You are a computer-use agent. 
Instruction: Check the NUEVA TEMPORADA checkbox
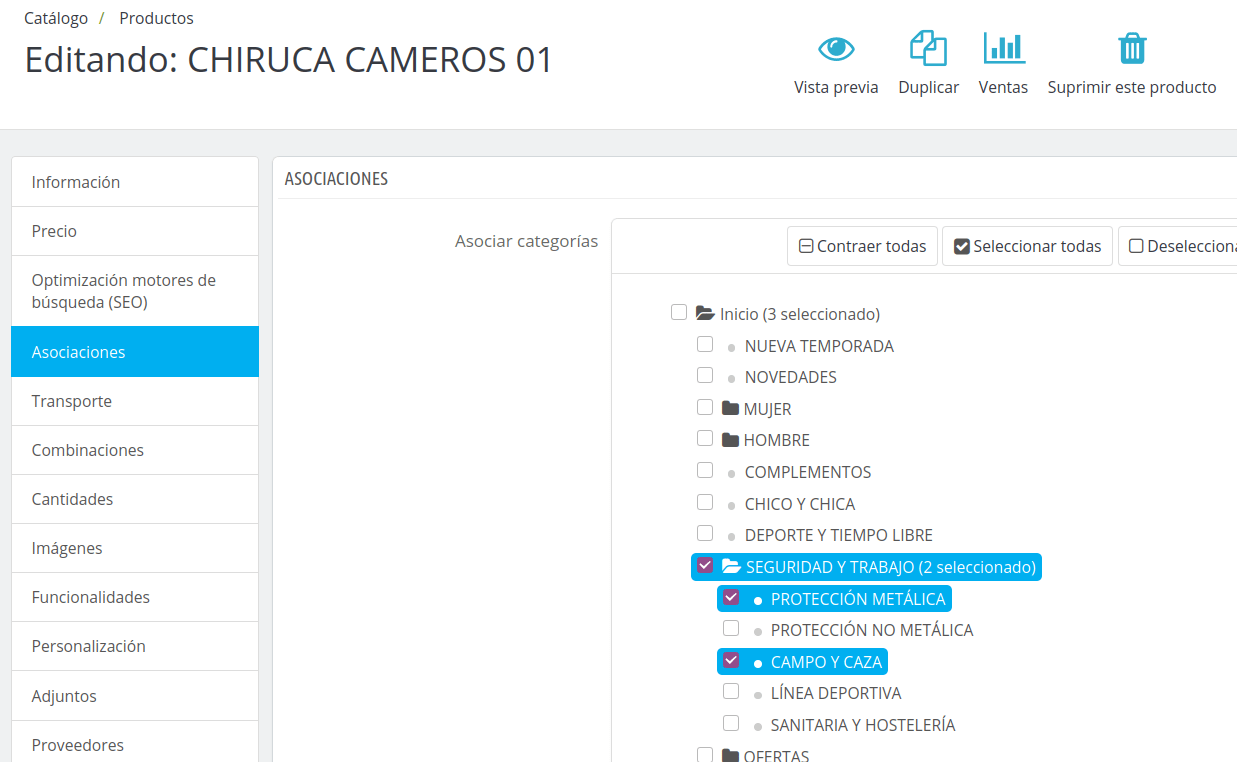[705, 344]
